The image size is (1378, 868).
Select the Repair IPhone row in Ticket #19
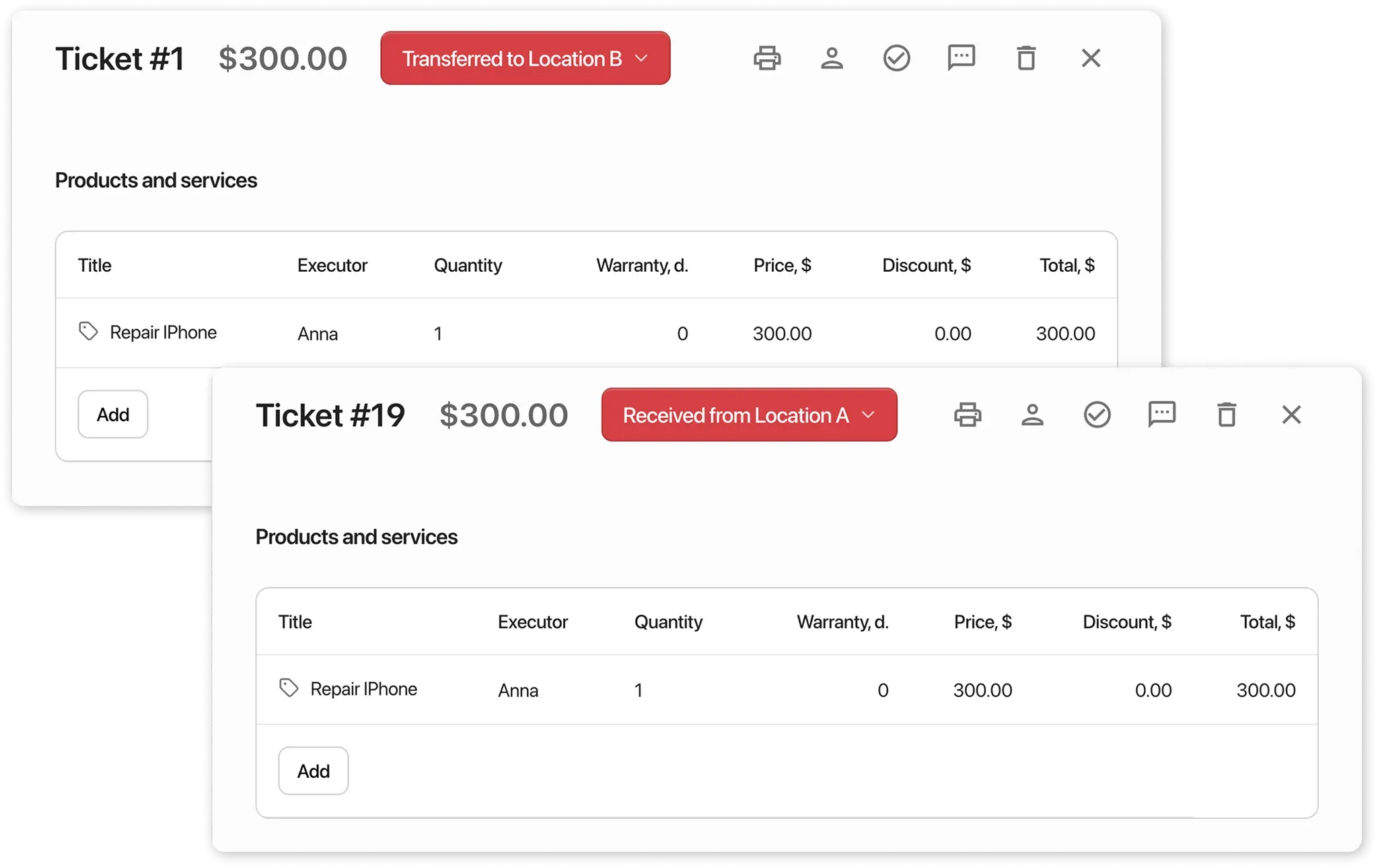pyautogui.click(x=786, y=690)
